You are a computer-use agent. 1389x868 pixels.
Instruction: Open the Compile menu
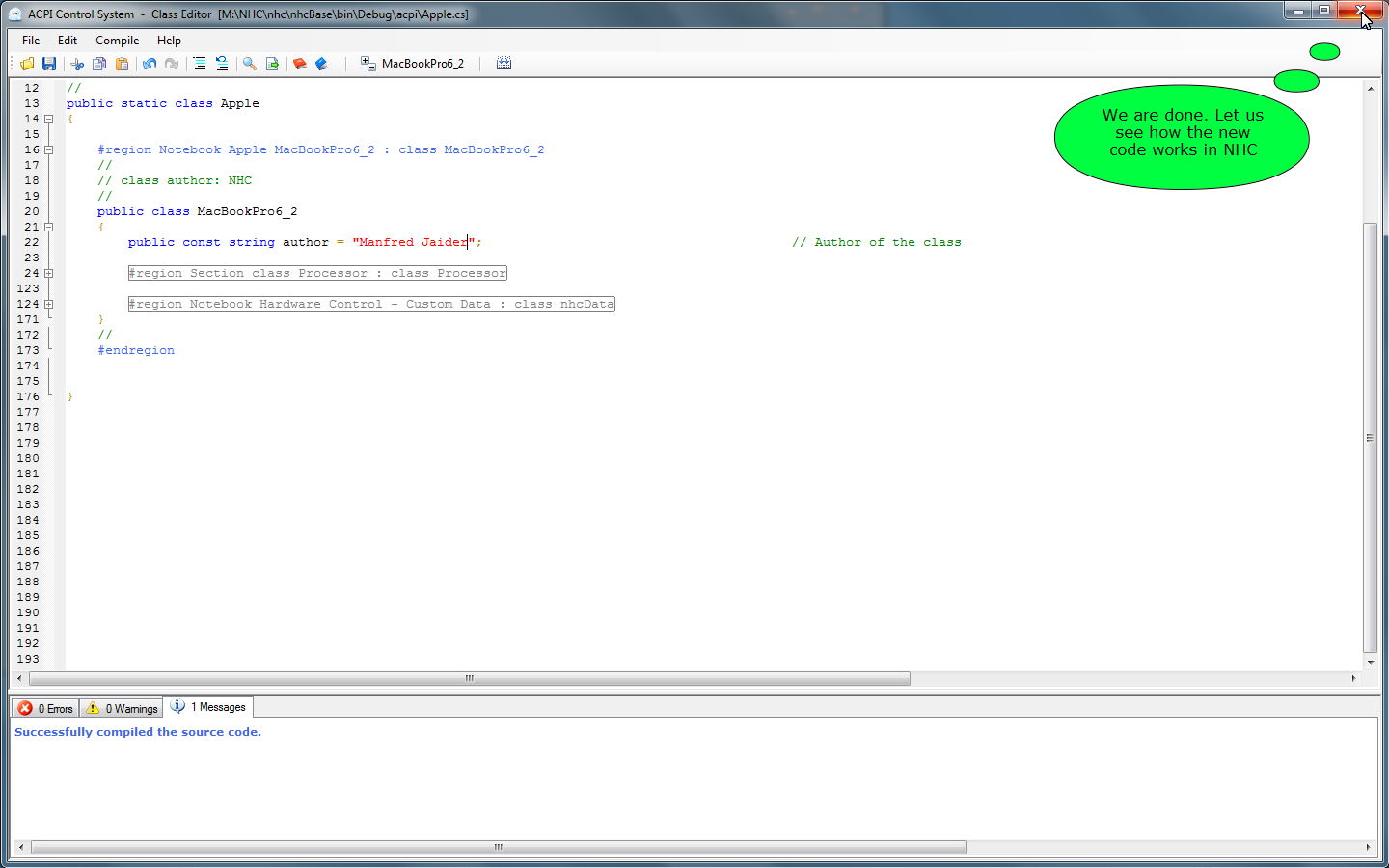click(x=117, y=41)
